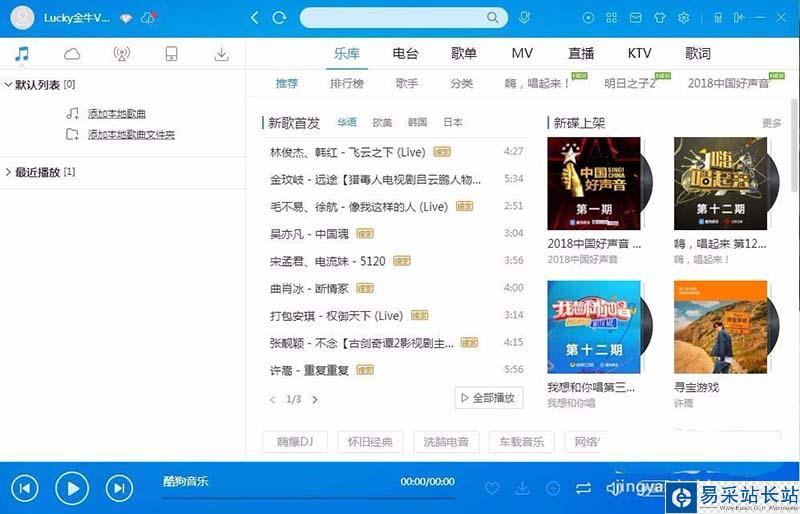The width and height of the screenshot is (800, 514).
Task: Toggle the loop playback mode icon
Action: (583, 488)
